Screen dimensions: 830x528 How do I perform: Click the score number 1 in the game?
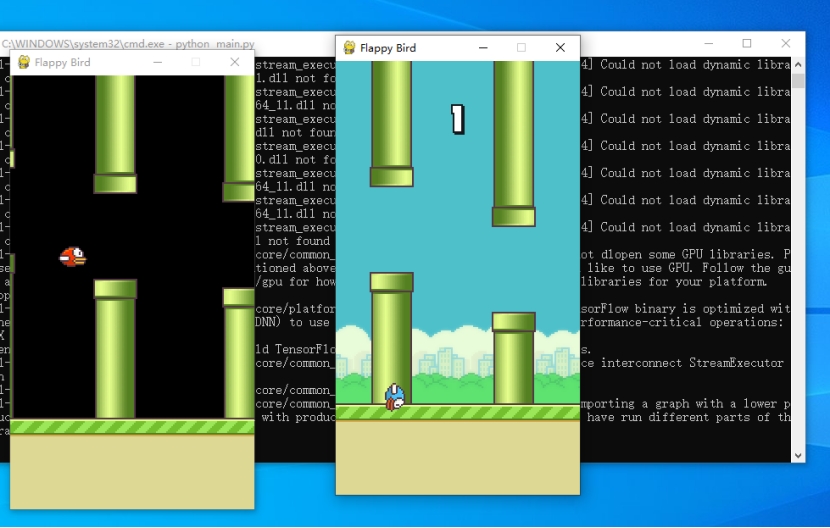pos(458,119)
